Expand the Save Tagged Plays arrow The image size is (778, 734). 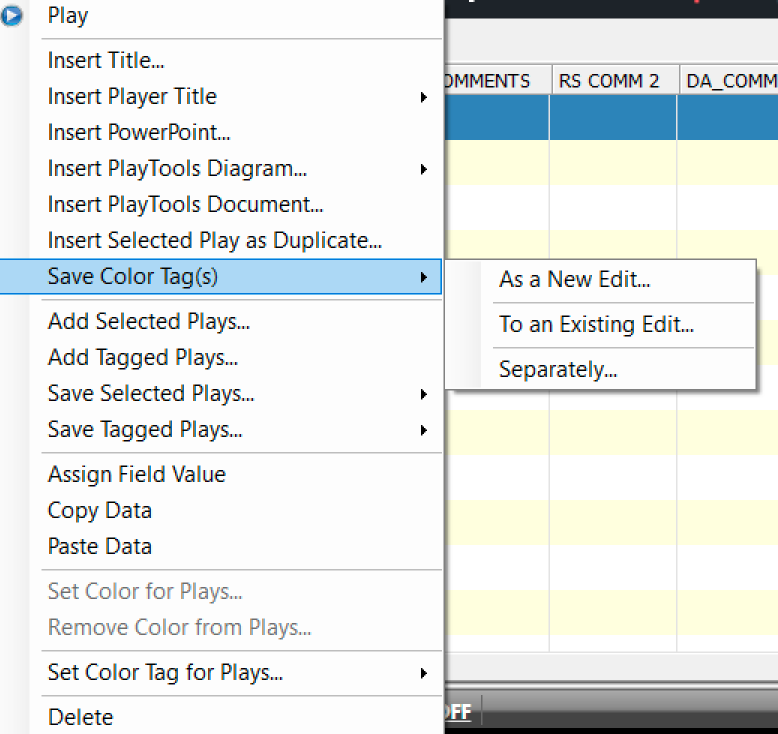pos(423,430)
